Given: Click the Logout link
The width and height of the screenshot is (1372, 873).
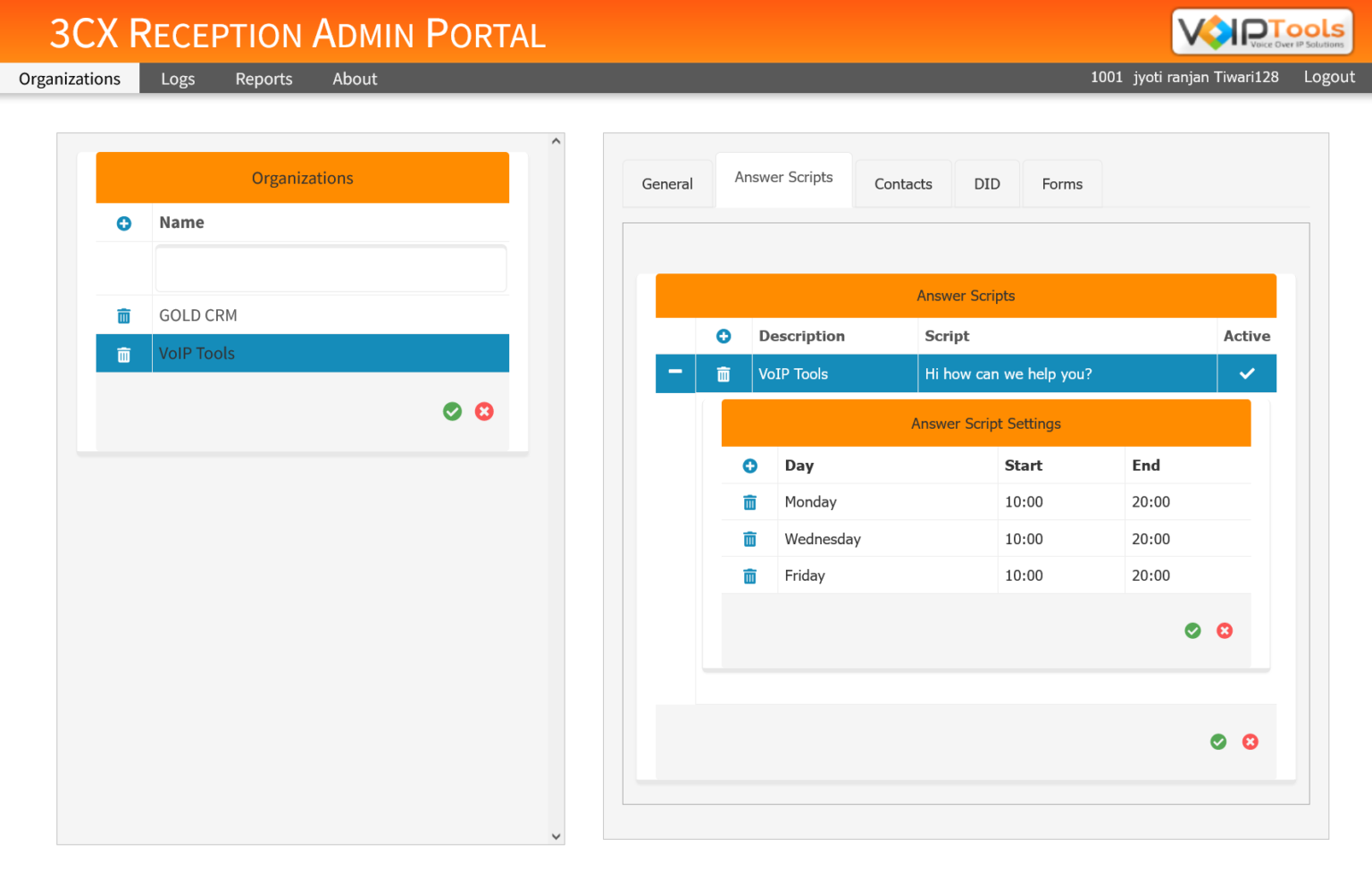Looking at the screenshot, I should point(1328,77).
